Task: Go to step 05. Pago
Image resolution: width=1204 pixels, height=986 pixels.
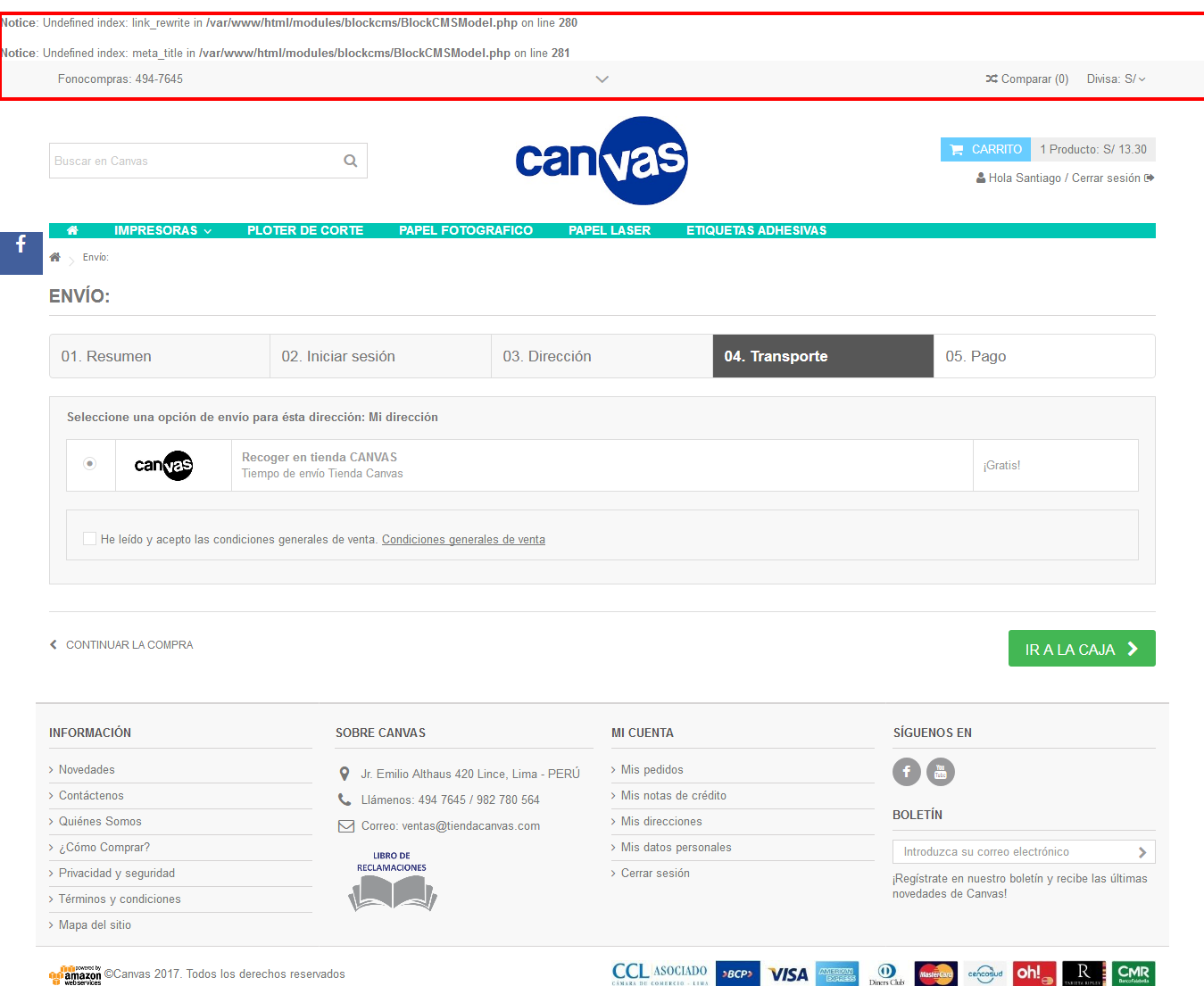Action: click(x=1044, y=356)
